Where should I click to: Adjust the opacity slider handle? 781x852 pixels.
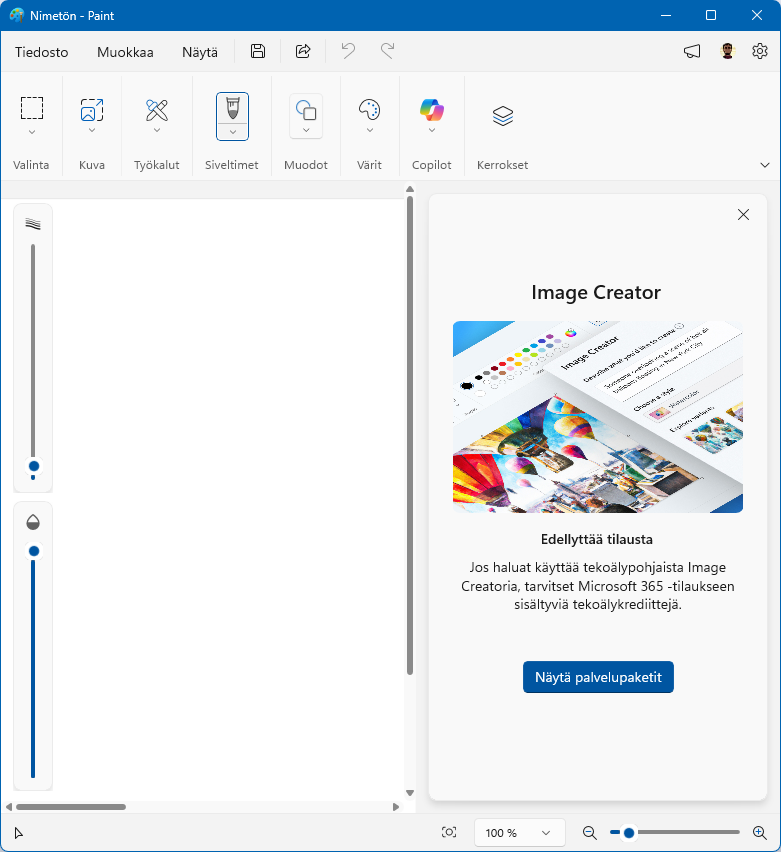(34, 552)
